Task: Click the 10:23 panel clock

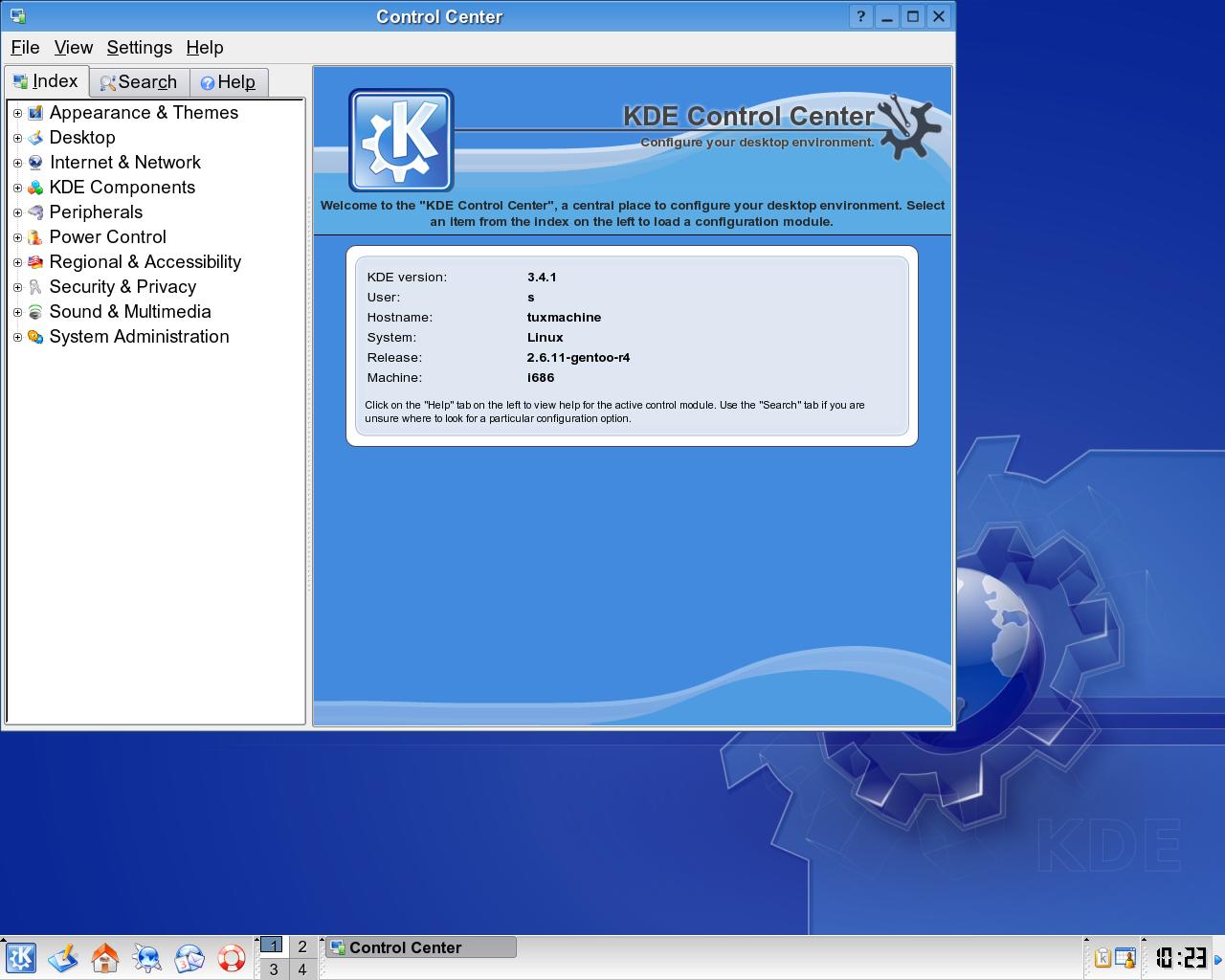Action: click(1179, 957)
